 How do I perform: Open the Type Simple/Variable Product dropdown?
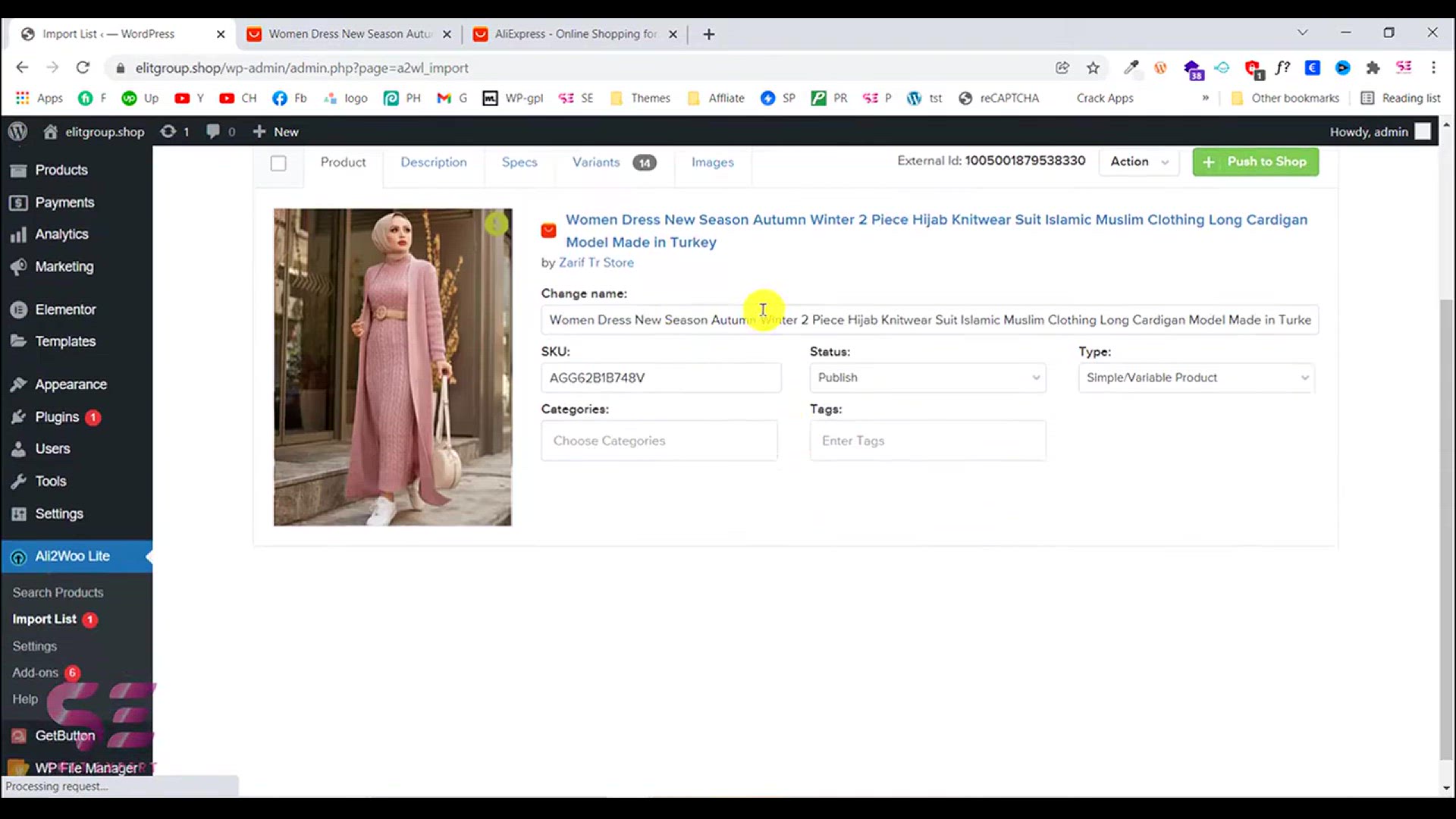click(1197, 378)
